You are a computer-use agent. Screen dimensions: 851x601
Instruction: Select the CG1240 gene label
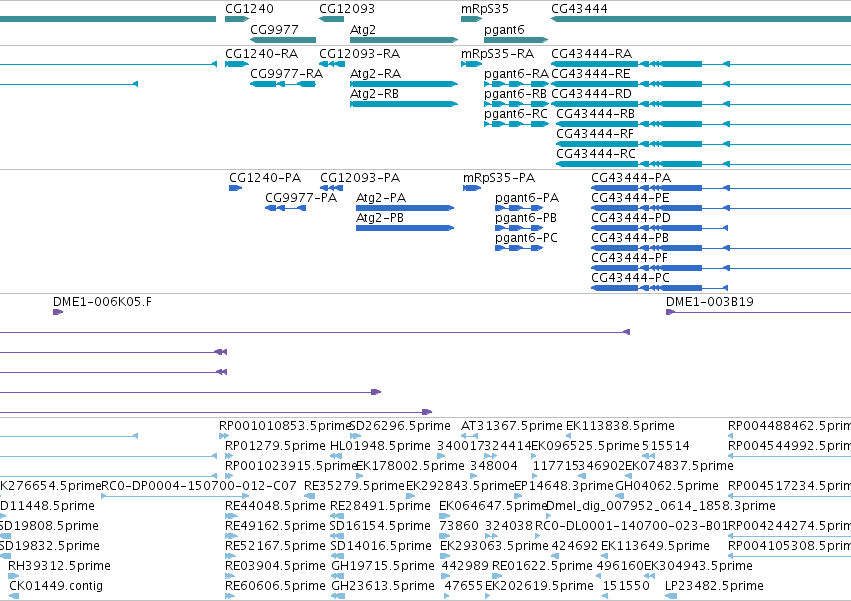pos(249,9)
